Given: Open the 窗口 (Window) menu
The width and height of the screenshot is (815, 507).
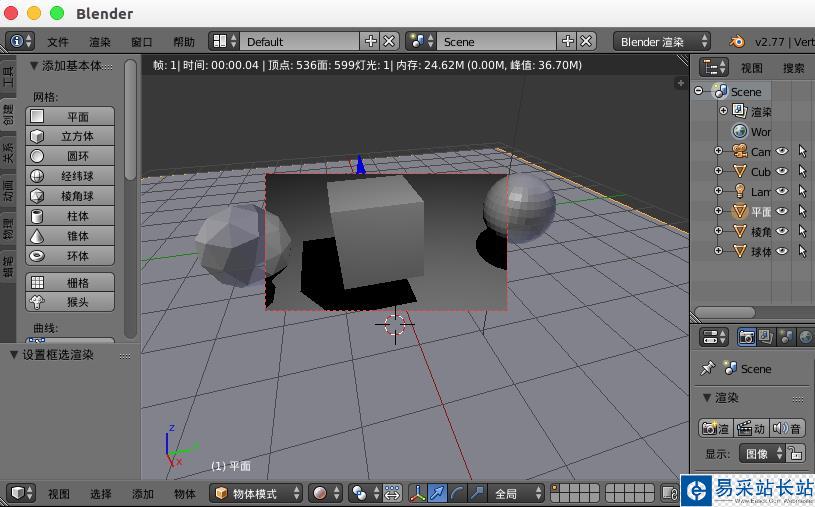Looking at the screenshot, I should click(141, 42).
